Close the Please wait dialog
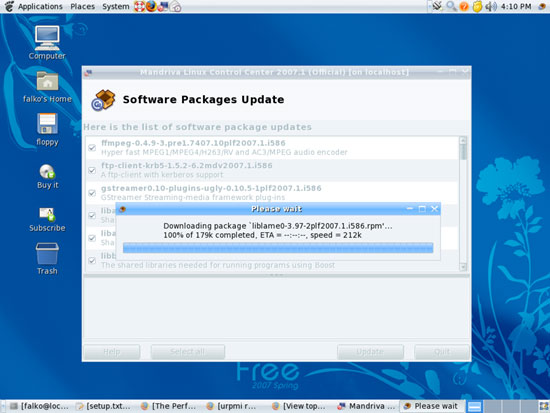This screenshot has height=413, width=550. (435, 209)
